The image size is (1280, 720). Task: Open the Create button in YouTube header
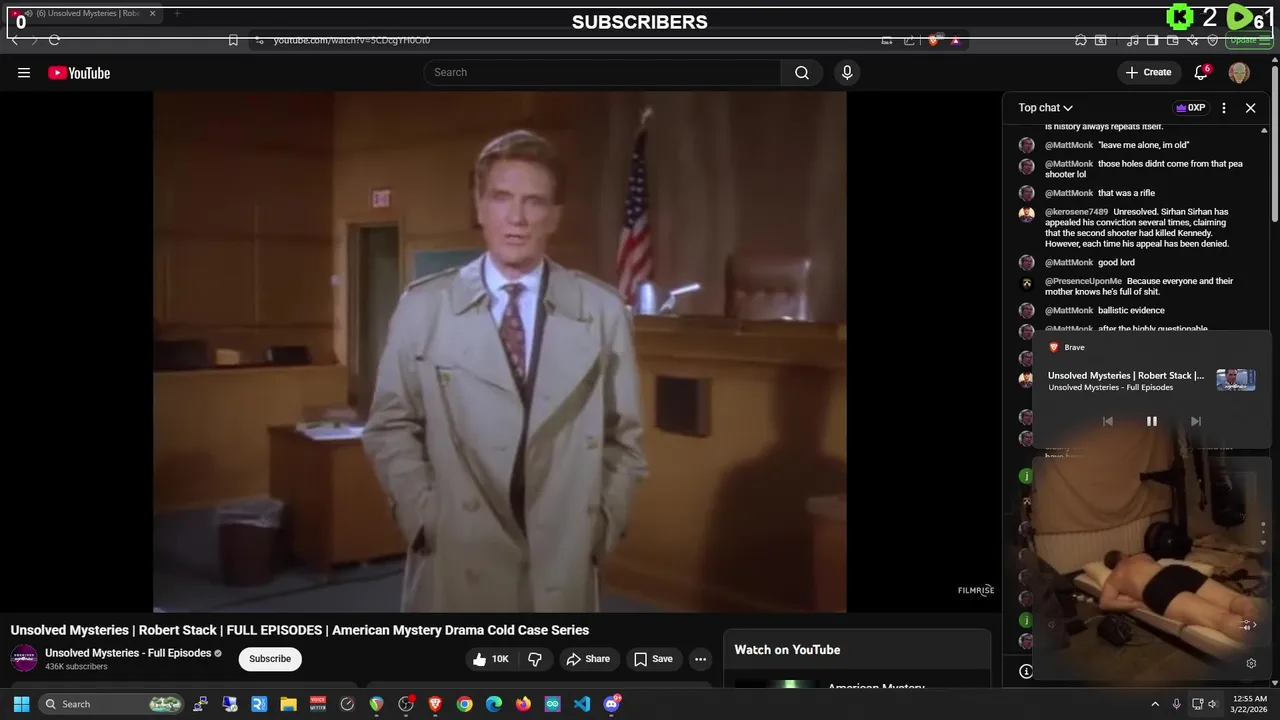[1148, 72]
